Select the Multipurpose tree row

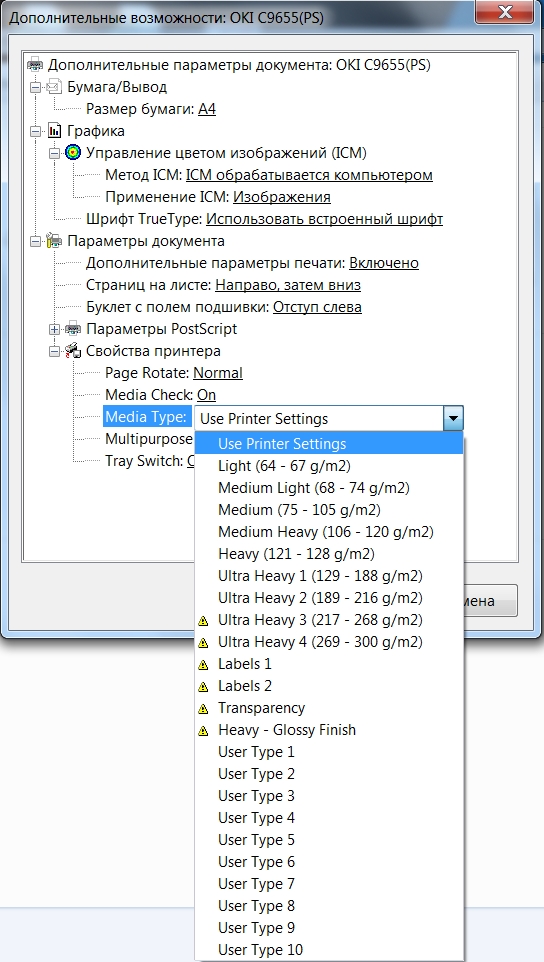[x=149, y=439]
